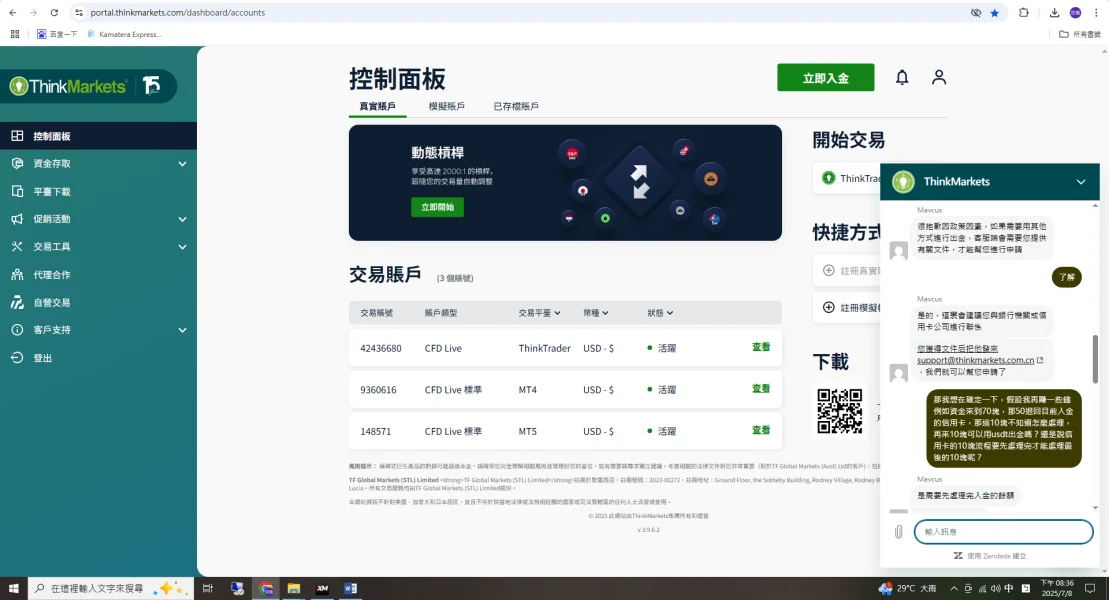The width and height of the screenshot is (1109, 600).
Task: Click the 平臺下載 download icon
Action: pos(17,191)
